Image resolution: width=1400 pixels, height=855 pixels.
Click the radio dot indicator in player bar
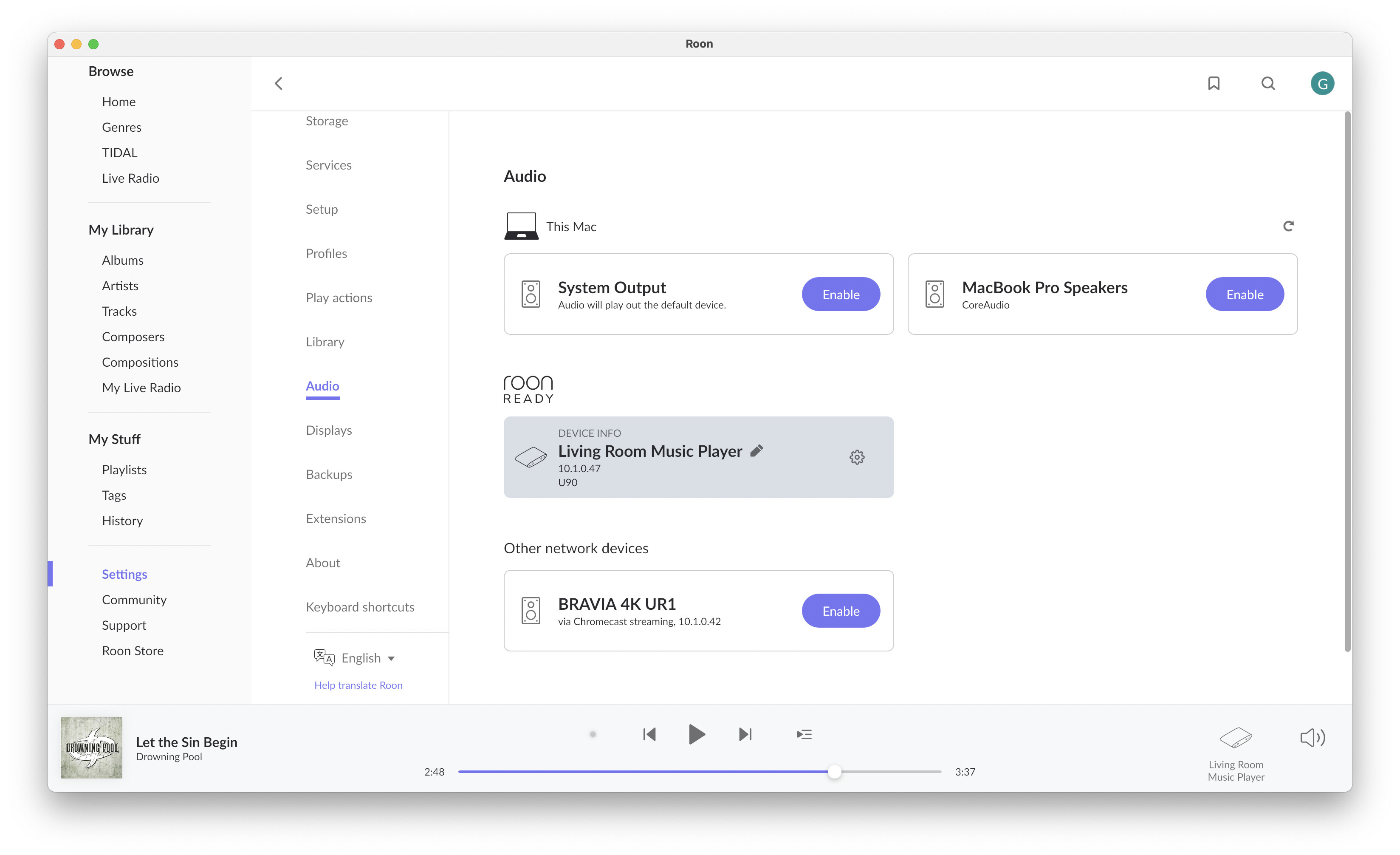tap(593, 734)
